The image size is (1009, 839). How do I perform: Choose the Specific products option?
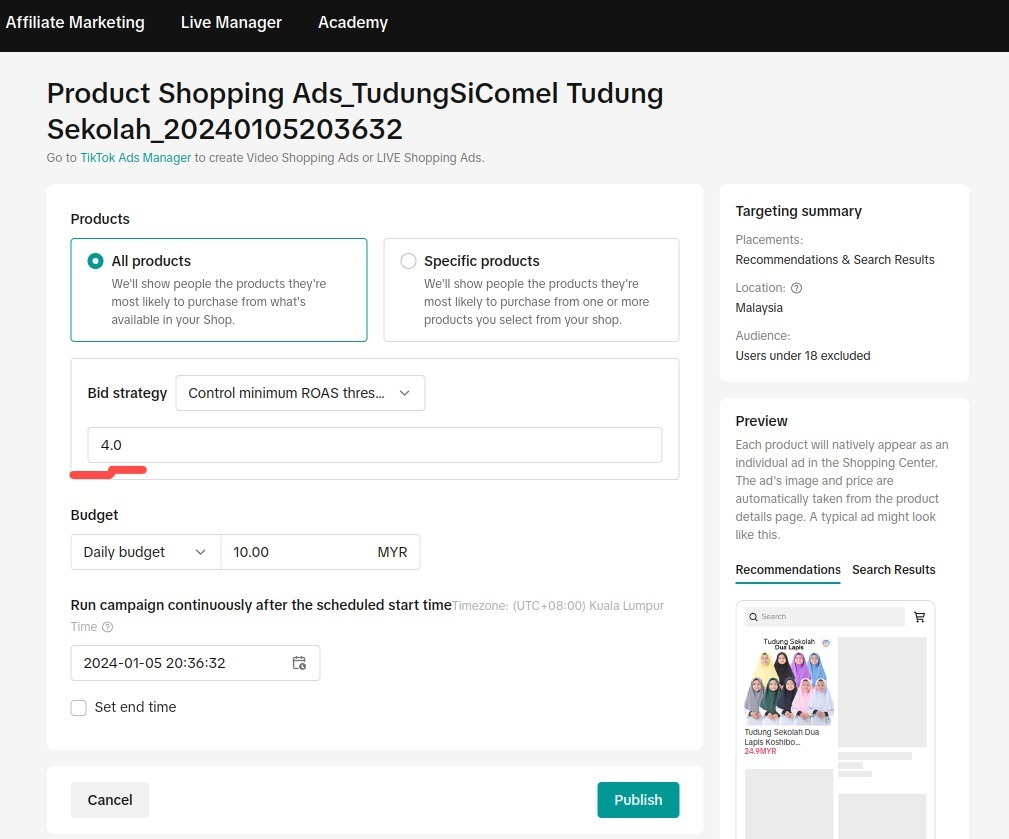tap(408, 260)
